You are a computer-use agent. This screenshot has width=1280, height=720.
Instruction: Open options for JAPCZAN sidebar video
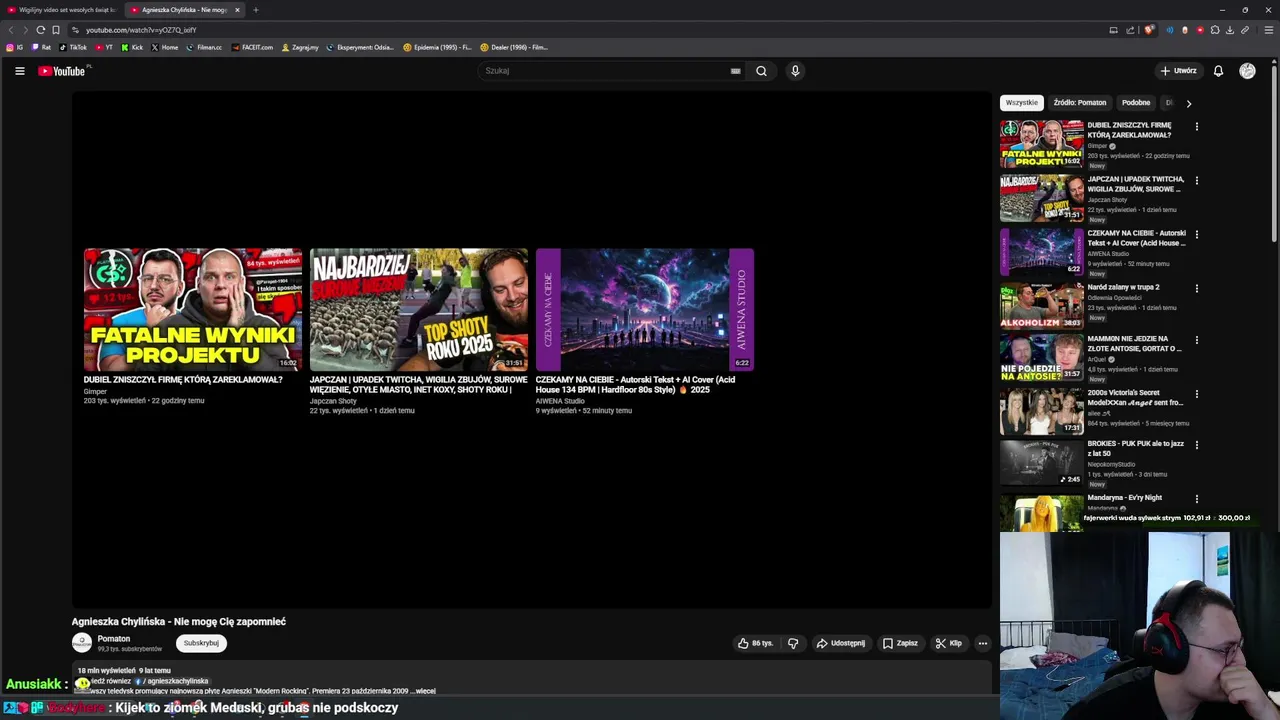1196,181
